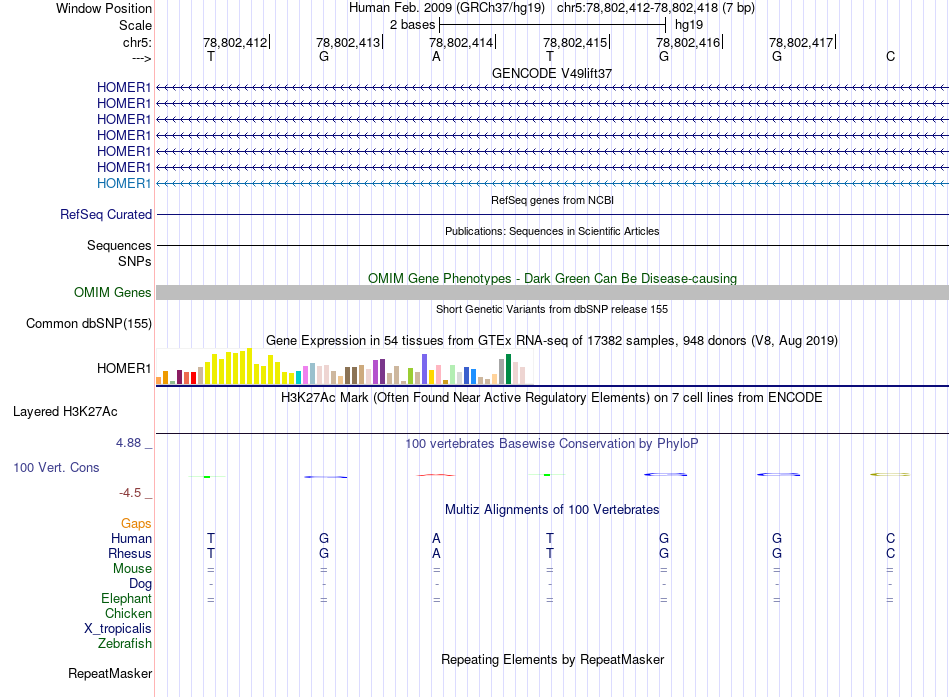Click the dark green GTEx expression bar
950x697 pixels.
coord(508,369)
